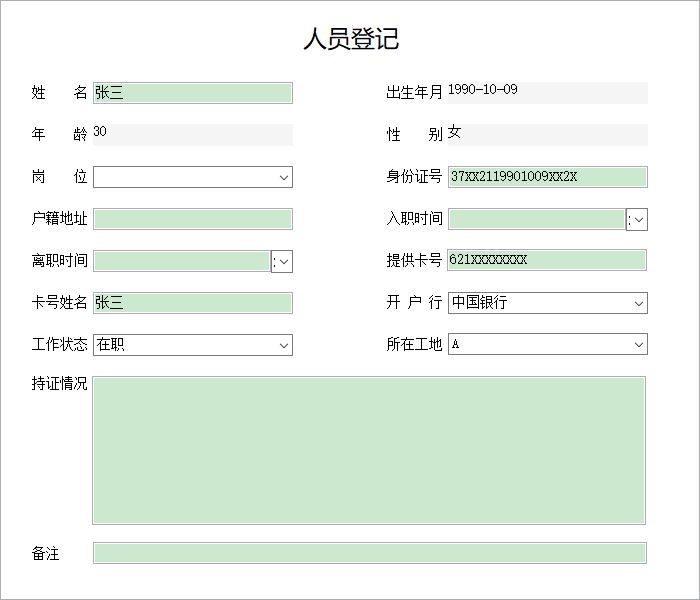The width and height of the screenshot is (700, 600).
Task: Click the 出生年月 field showing 1990-10-09
Action: (x=548, y=93)
